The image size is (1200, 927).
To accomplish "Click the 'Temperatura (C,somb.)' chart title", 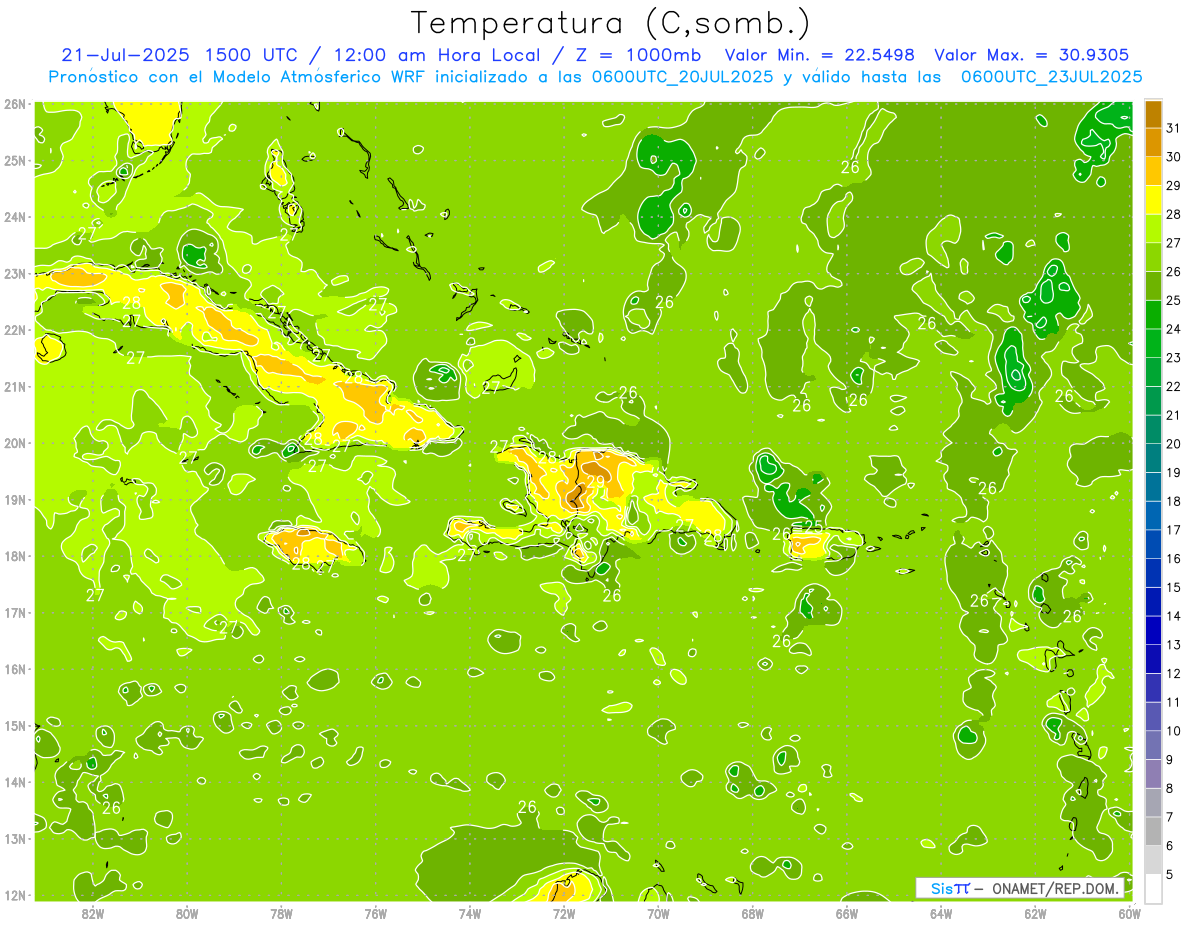I will click(x=611, y=23).
